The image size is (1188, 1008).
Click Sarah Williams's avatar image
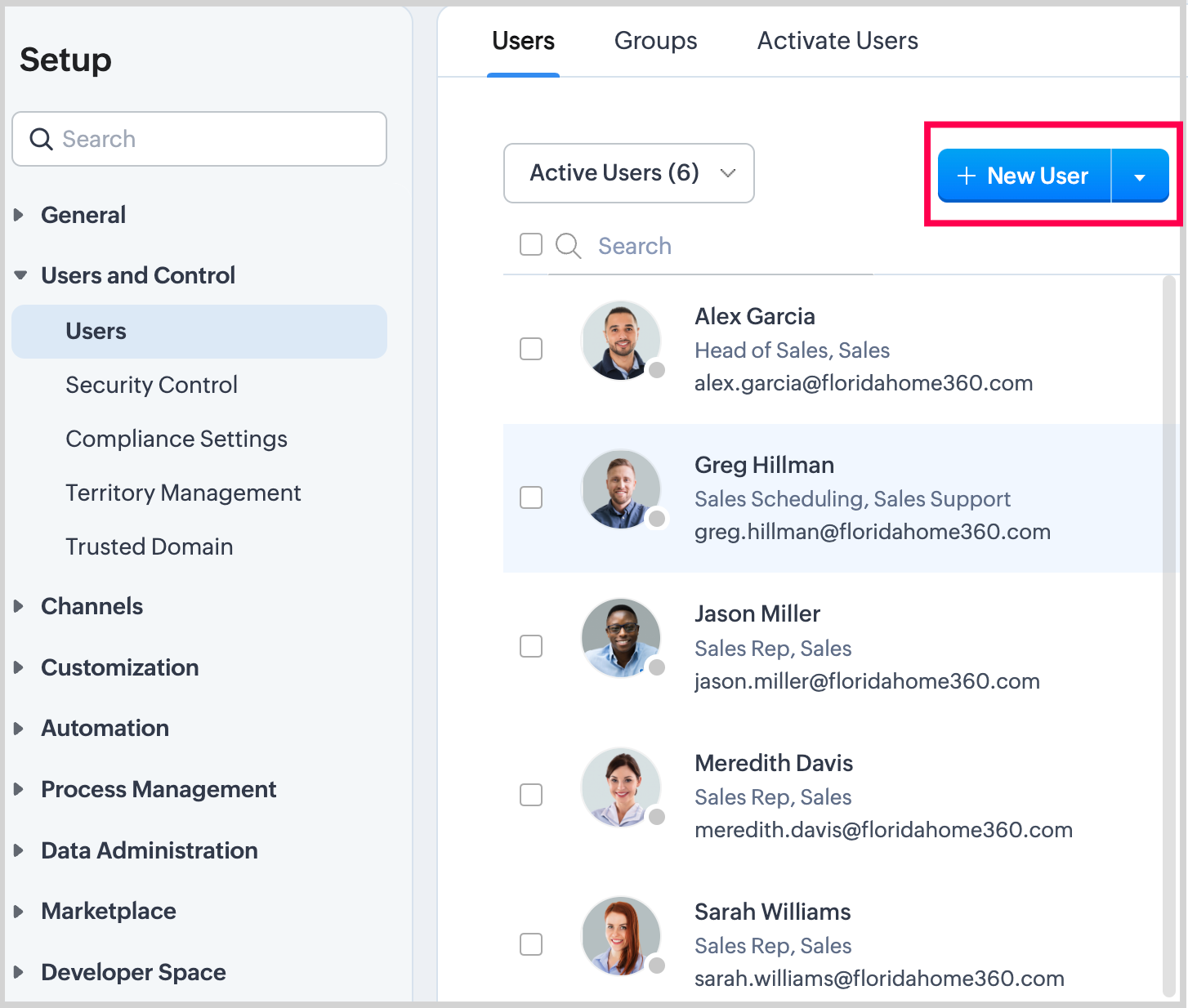[x=621, y=936]
